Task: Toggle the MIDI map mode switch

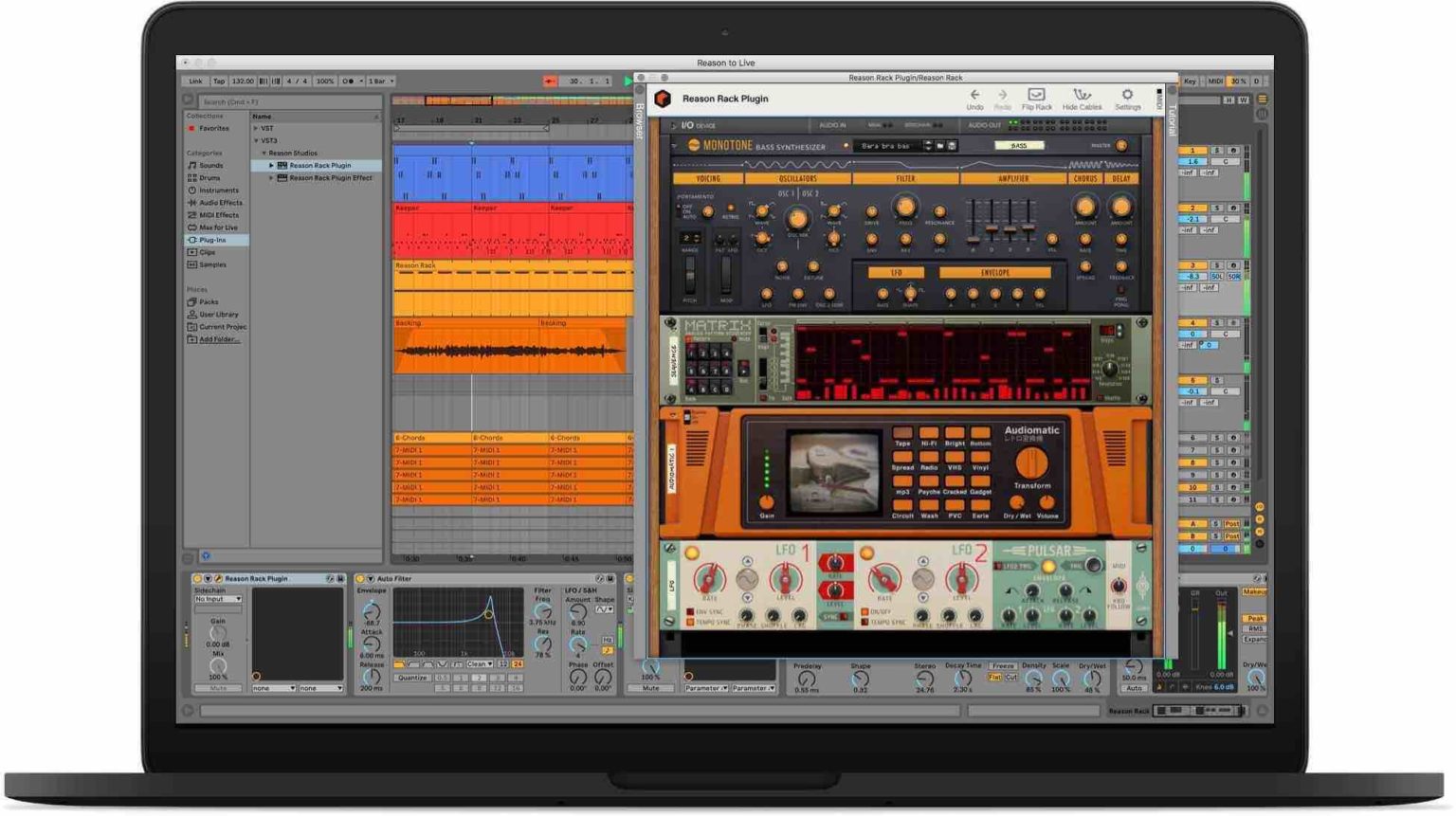Action: (1215, 82)
